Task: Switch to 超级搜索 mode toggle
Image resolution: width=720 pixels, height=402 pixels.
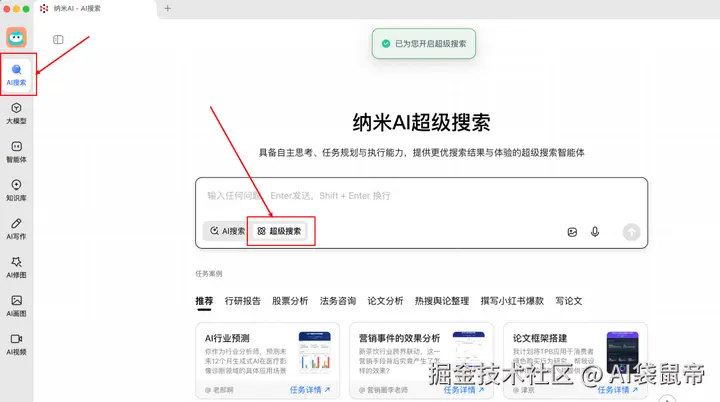Action: [x=280, y=231]
